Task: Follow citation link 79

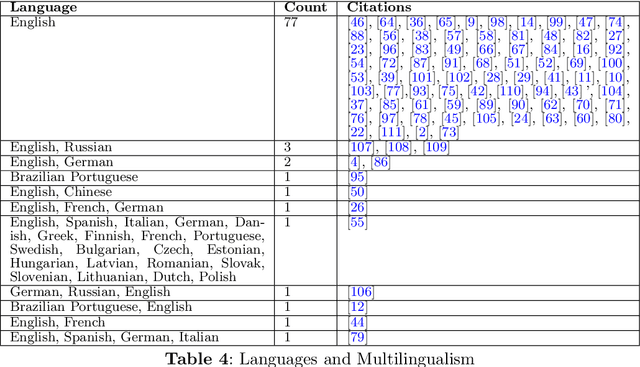Action: click(357, 337)
